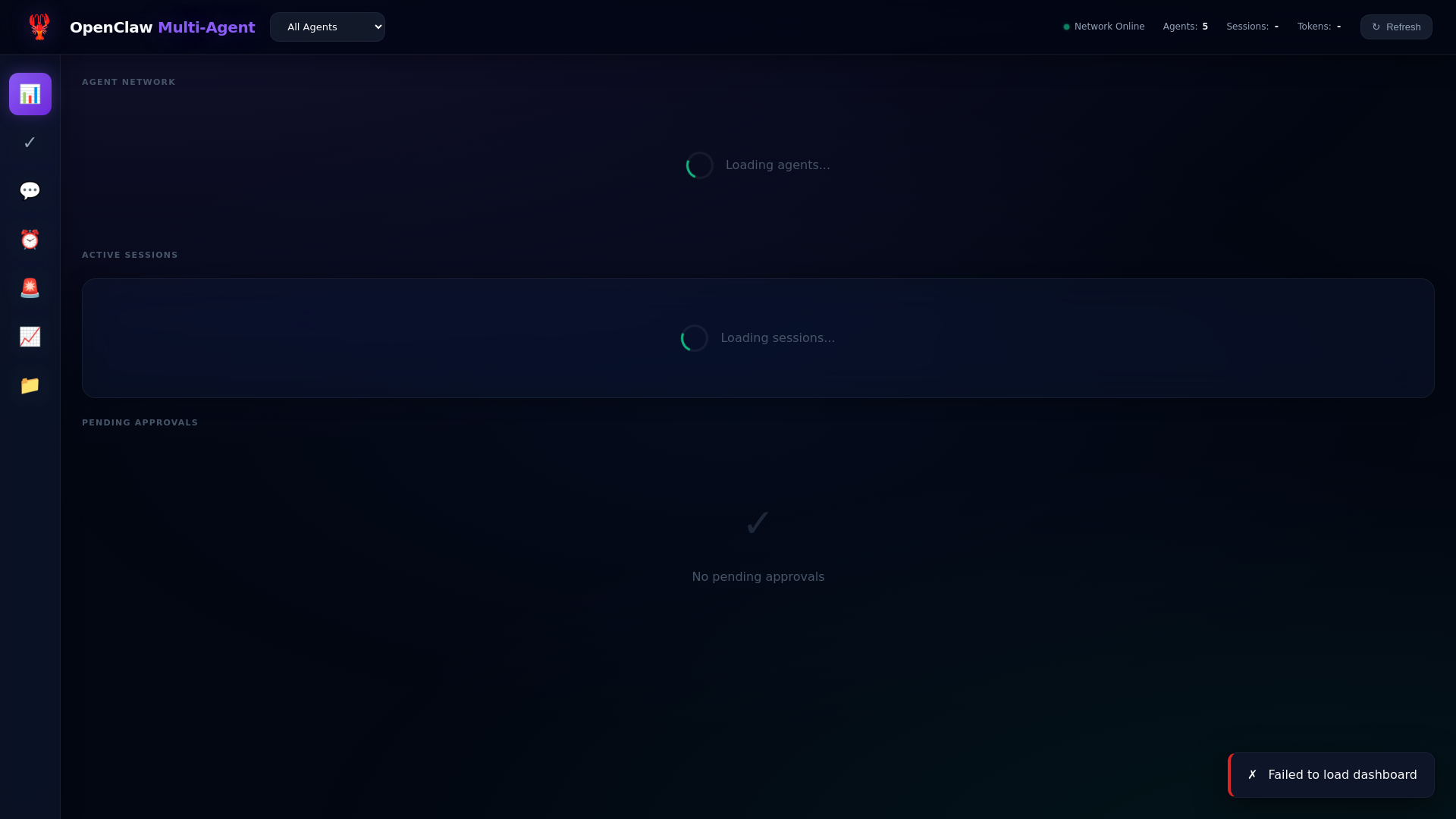Image resolution: width=1456 pixels, height=819 pixels.
Task: Open the speech bubble chat sidebar icon
Action: 30,191
